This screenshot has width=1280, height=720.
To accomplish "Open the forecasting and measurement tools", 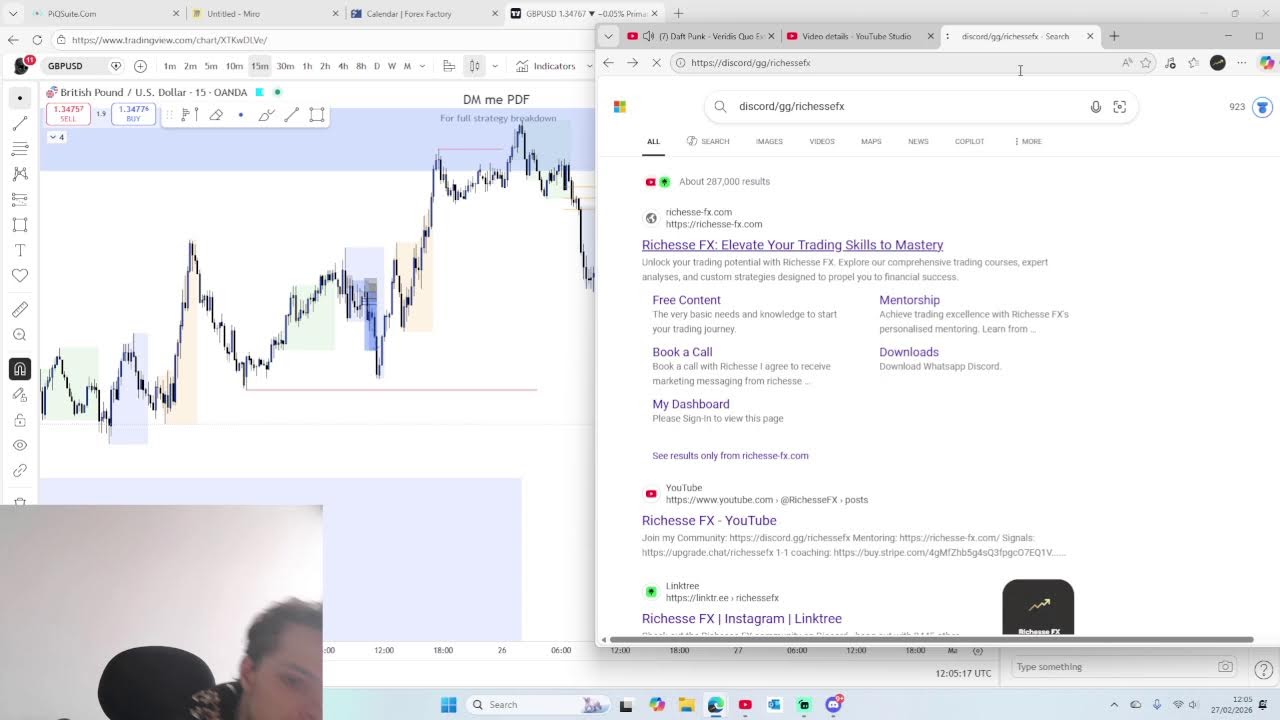I will [19, 199].
